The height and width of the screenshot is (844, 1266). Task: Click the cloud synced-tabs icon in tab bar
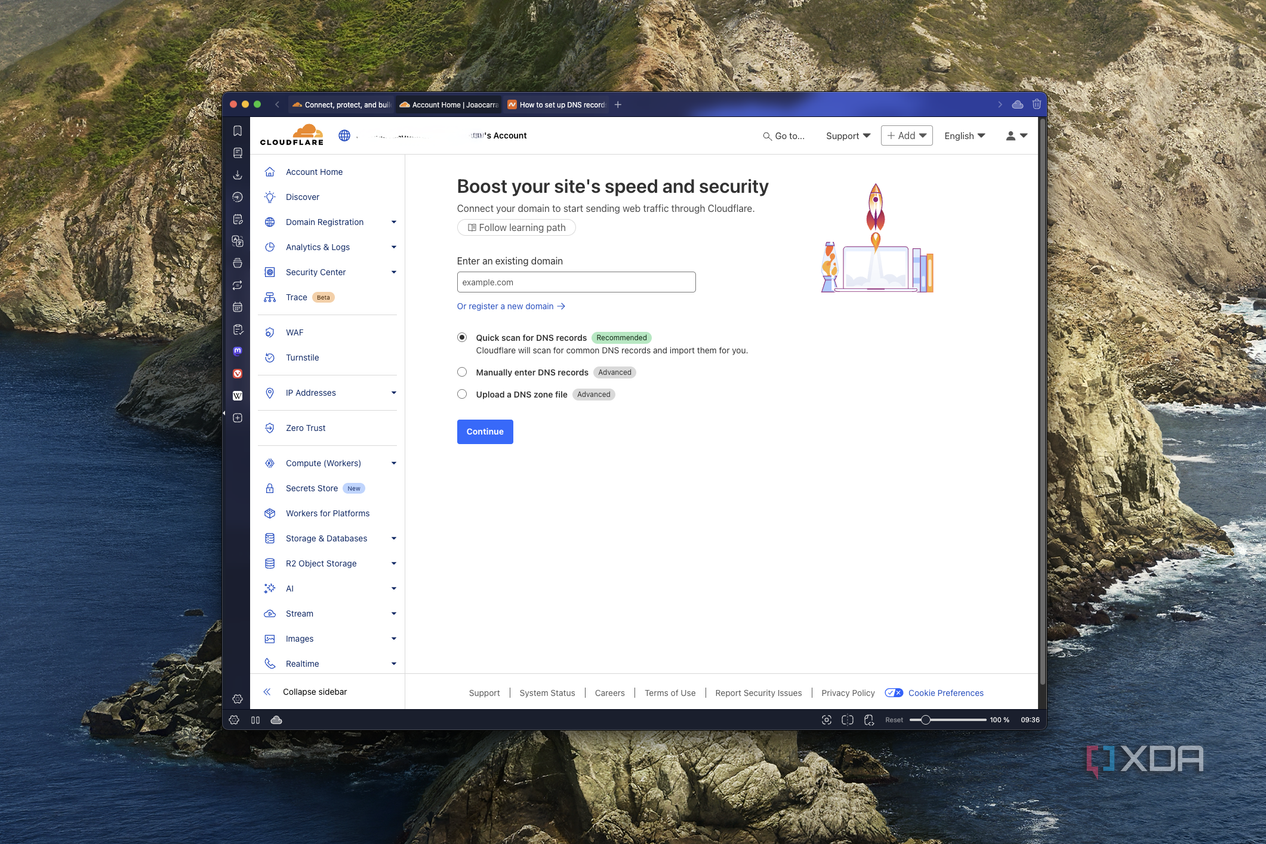tap(1017, 104)
